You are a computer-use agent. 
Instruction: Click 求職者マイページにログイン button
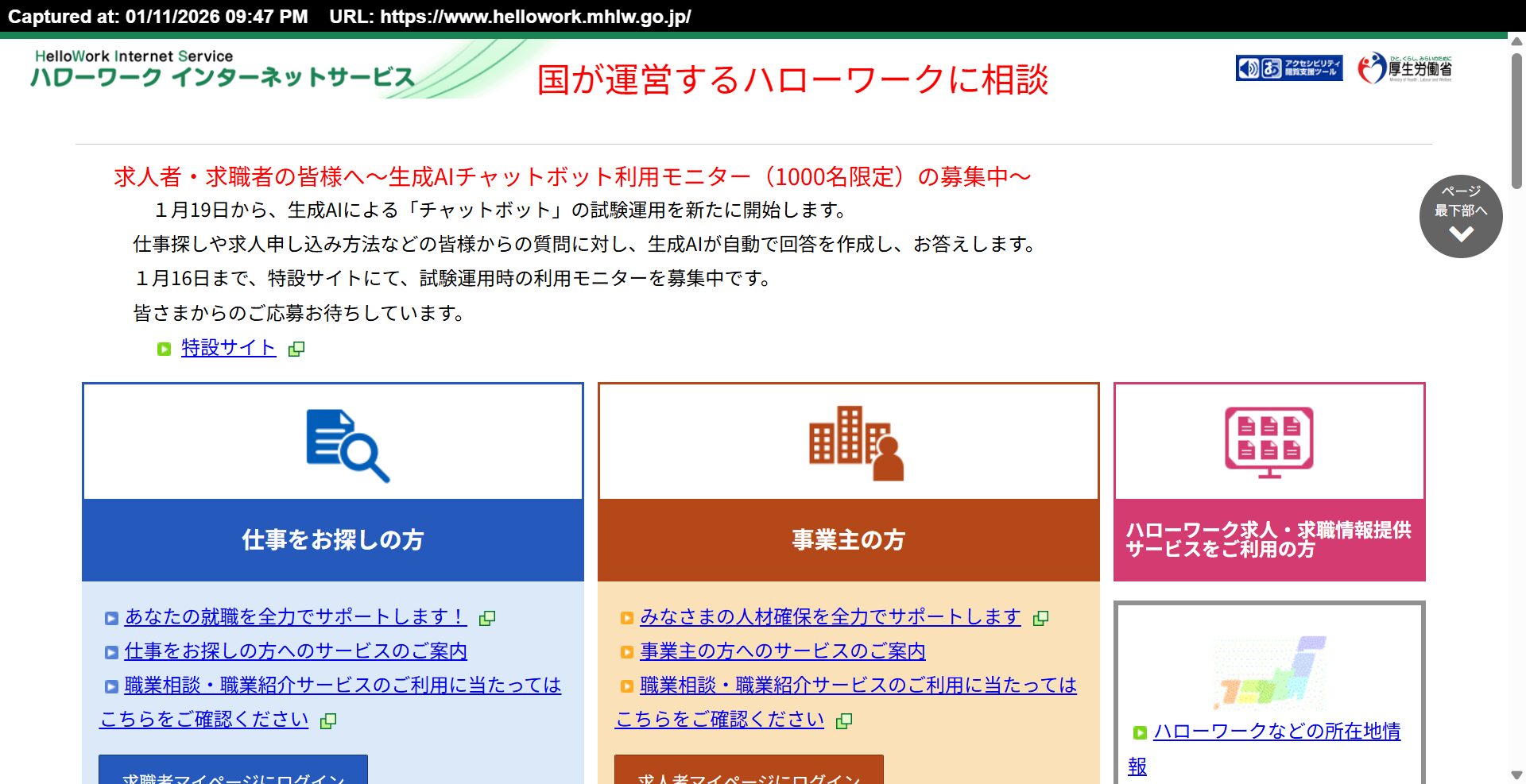pos(233,770)
